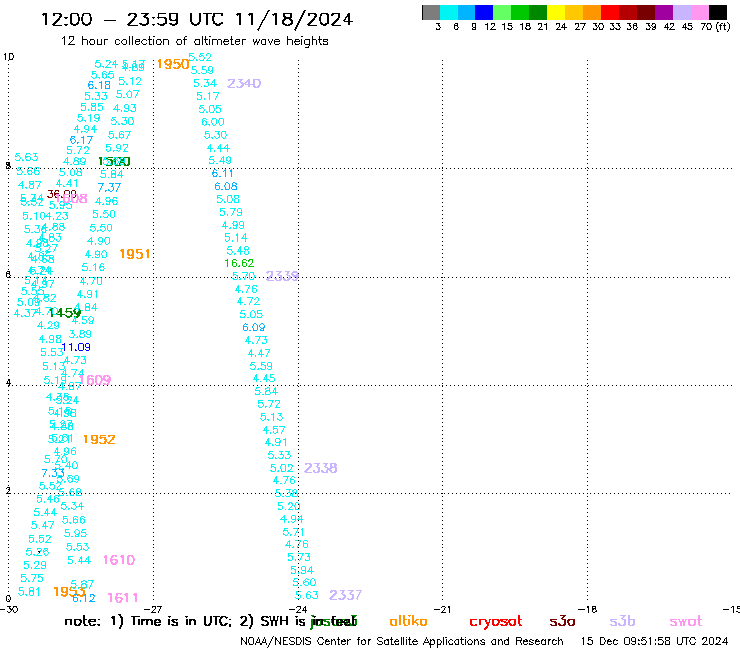Image resolution: width=740 pixels, height=650 pixels.
Task: Select the wave height value '7.37'
Action: click(x=109, y=188)
